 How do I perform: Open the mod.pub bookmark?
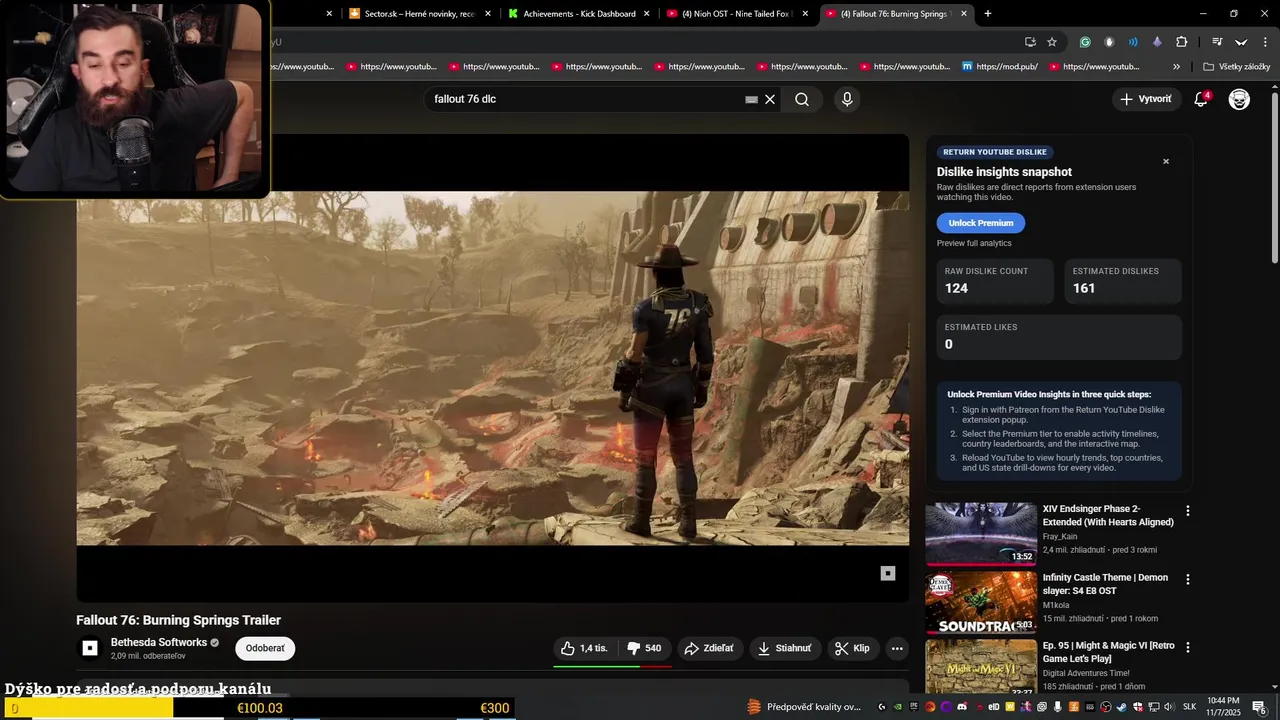tap(1000, 67)
